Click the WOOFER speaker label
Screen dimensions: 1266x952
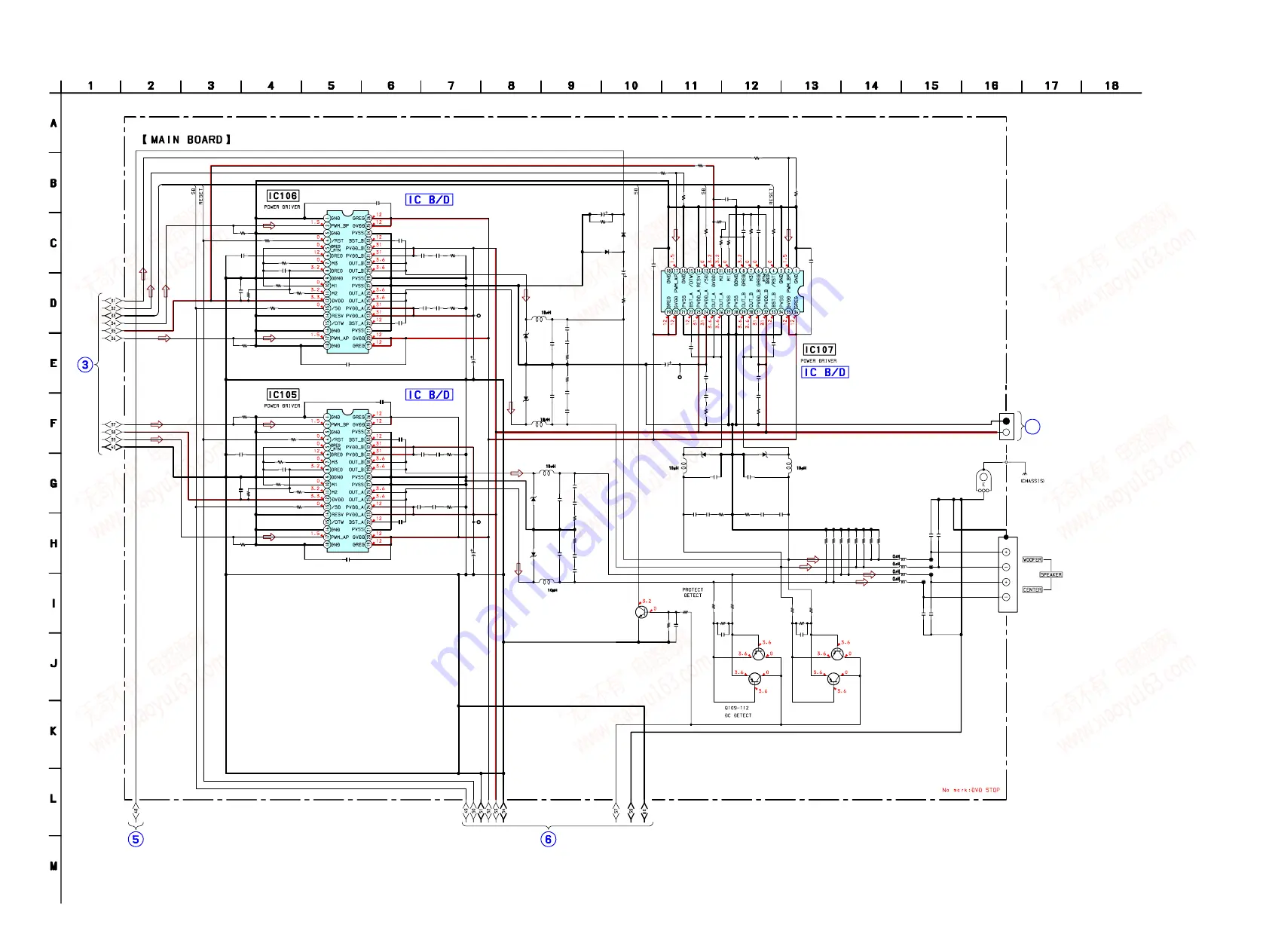pyautogui.click(x=1032, y=560)
